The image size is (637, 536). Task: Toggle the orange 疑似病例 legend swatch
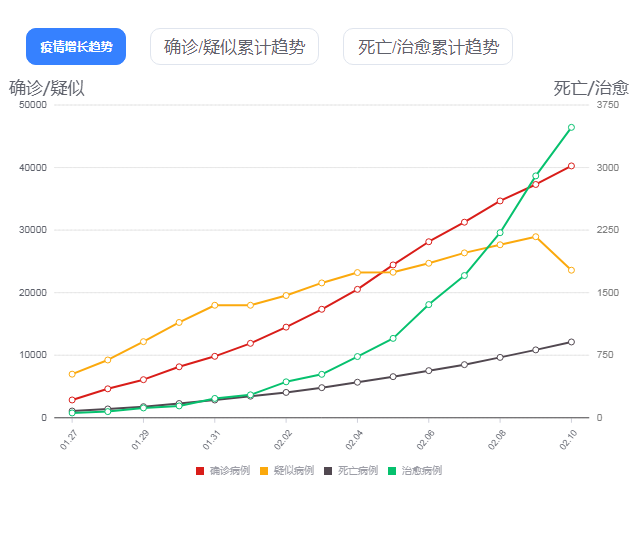264,471
